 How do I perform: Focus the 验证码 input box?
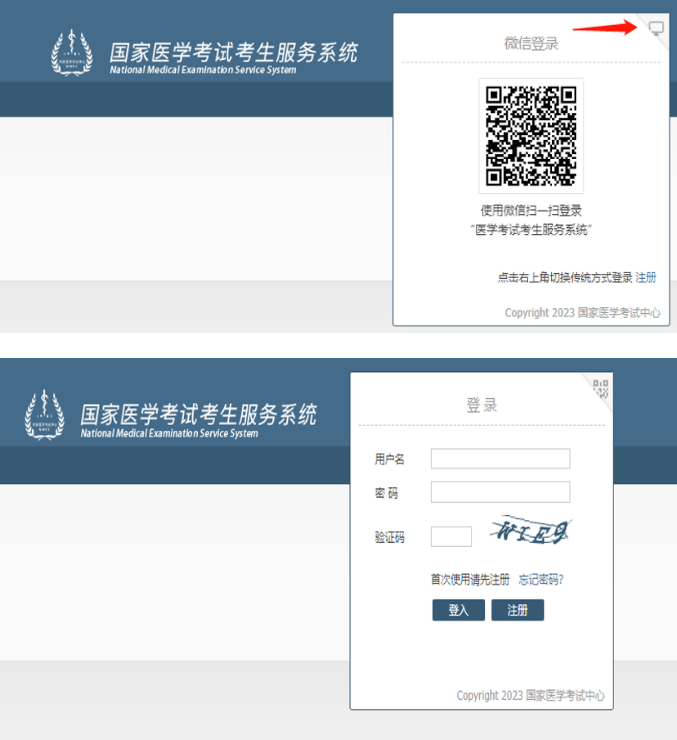click(451, 537)
